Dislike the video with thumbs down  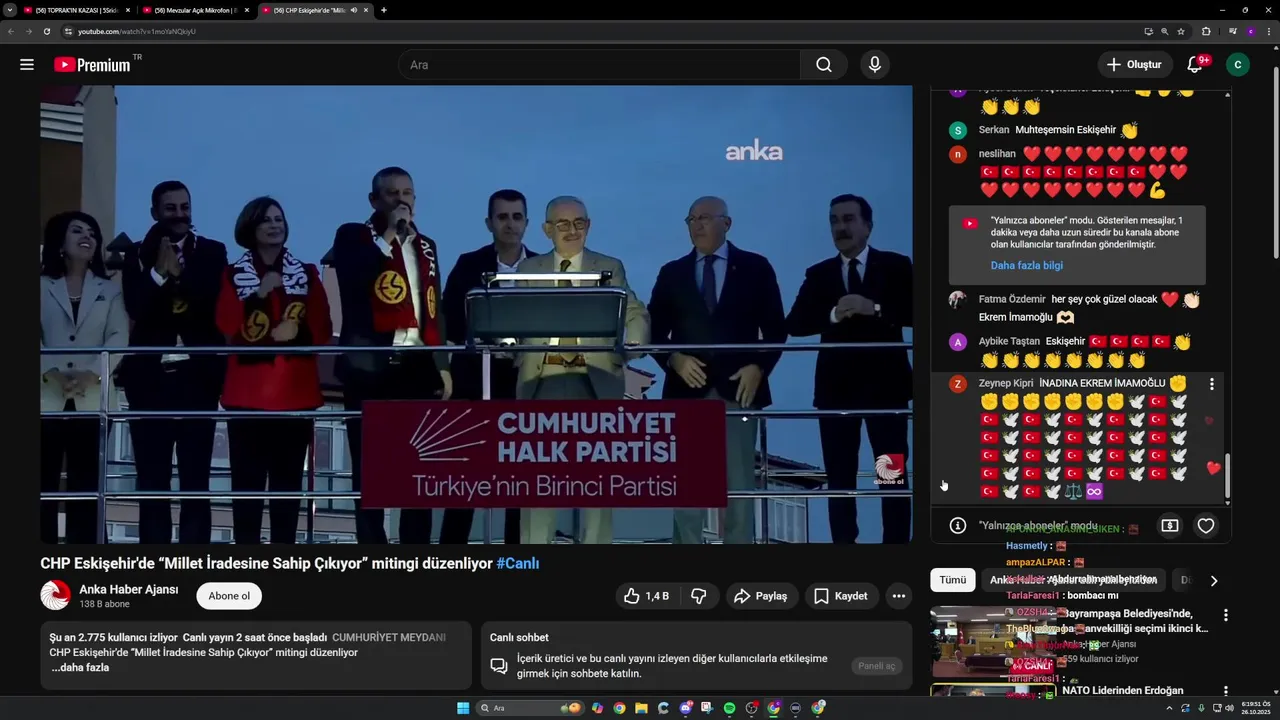click(699, 596)
